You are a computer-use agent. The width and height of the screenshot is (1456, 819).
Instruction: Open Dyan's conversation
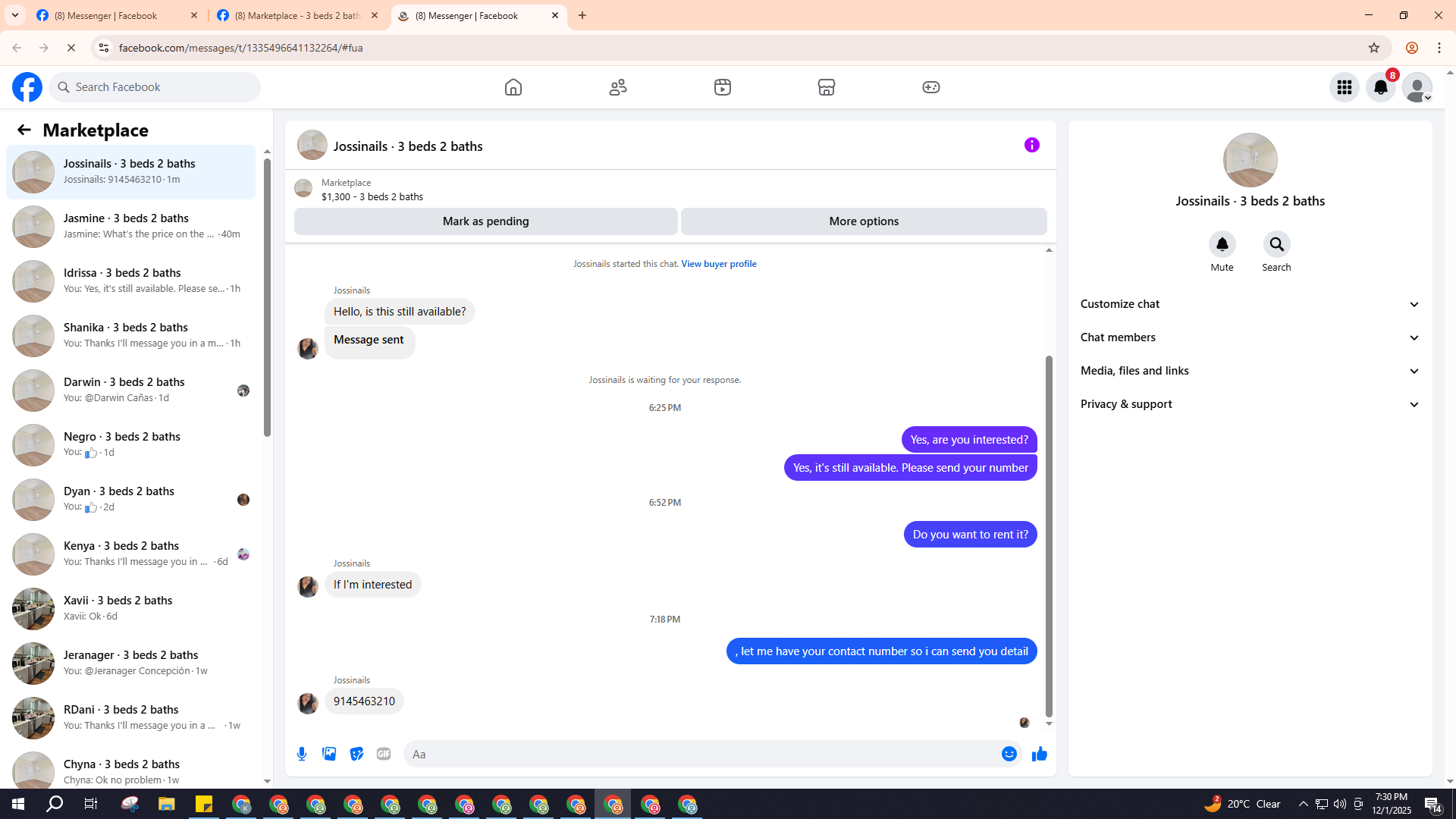pos(131,500)
